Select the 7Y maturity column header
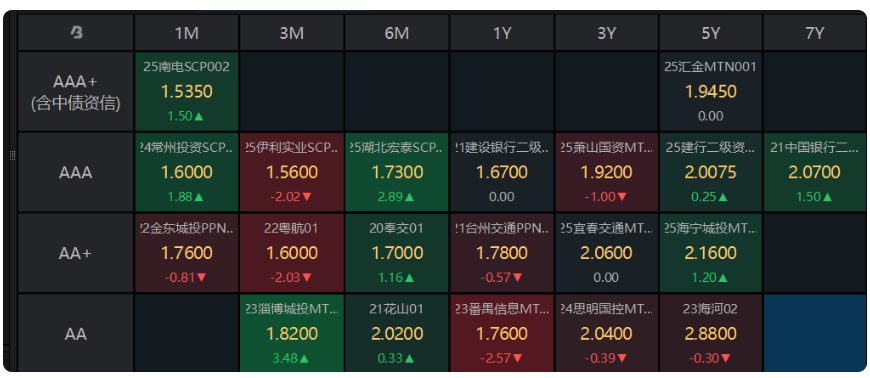This screenshot has width=870, height=378. click(x=814, y=33)
